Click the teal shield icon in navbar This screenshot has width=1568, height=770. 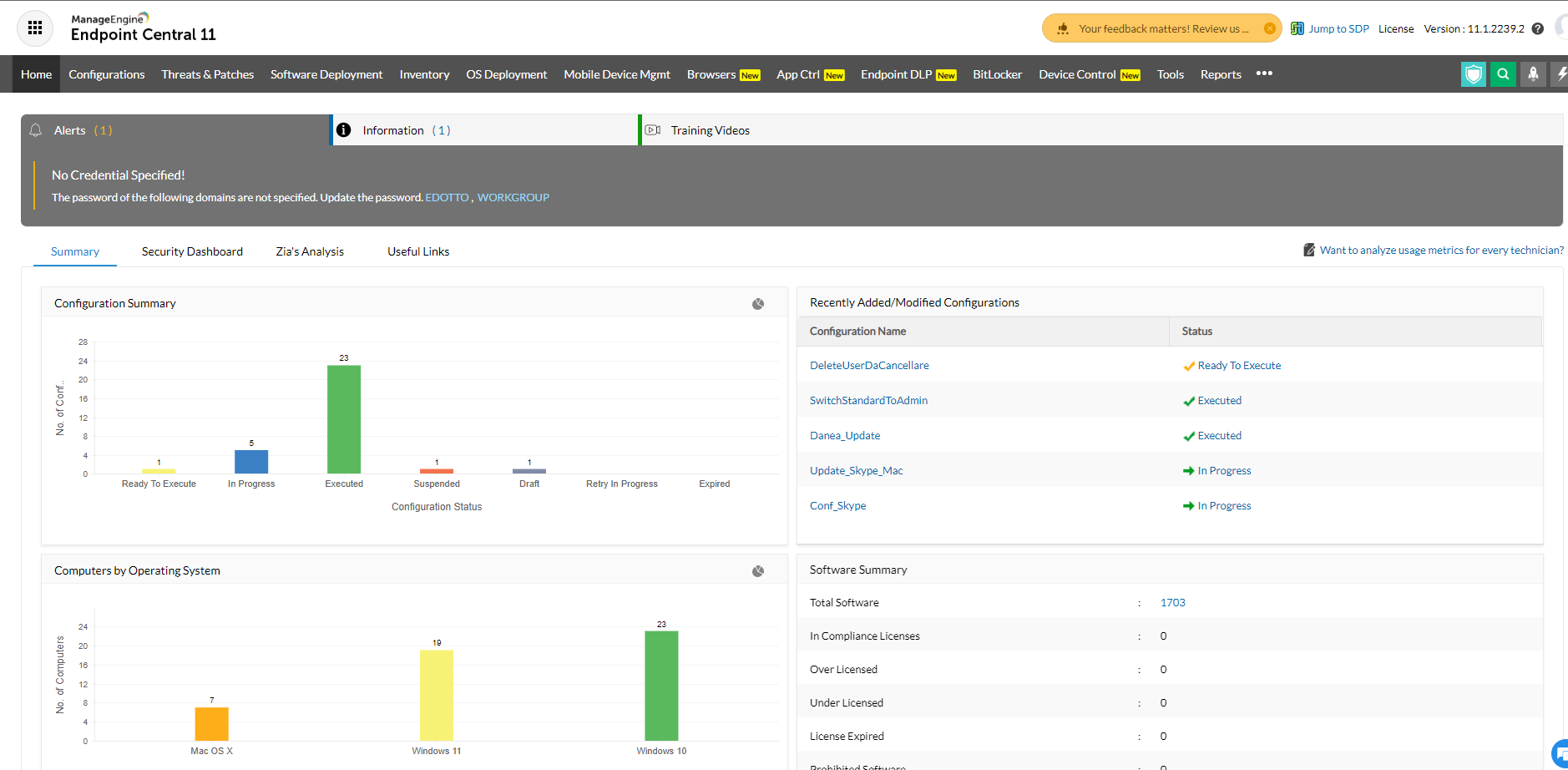click(1474, 74)
